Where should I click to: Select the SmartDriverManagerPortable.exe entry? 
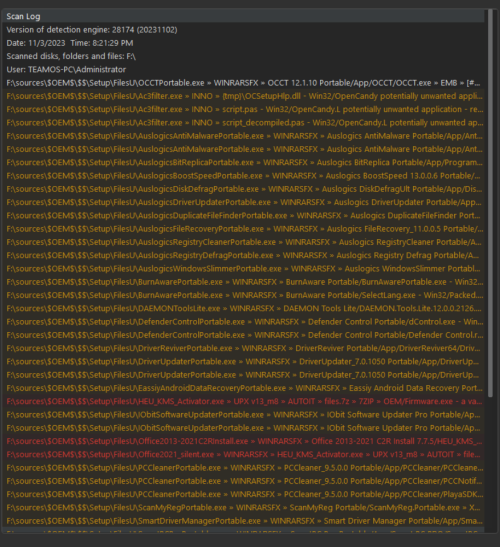click(x=243, y=520)
